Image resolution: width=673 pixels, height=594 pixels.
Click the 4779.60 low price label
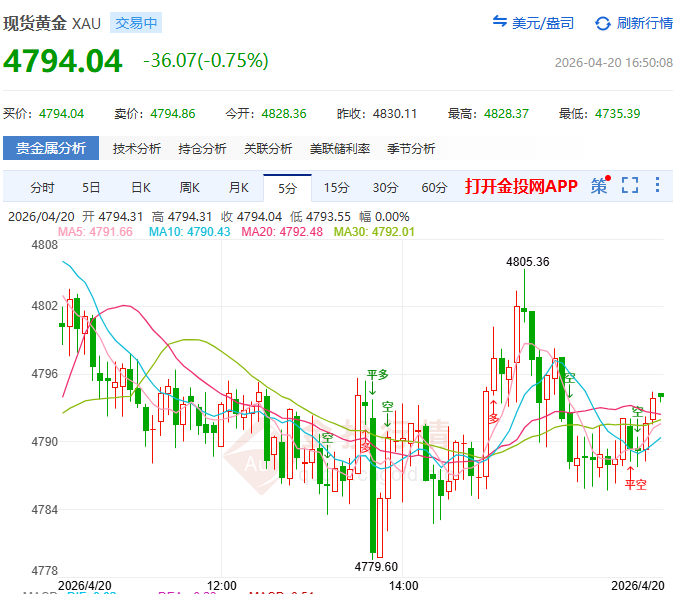click(x=376, y=567)
